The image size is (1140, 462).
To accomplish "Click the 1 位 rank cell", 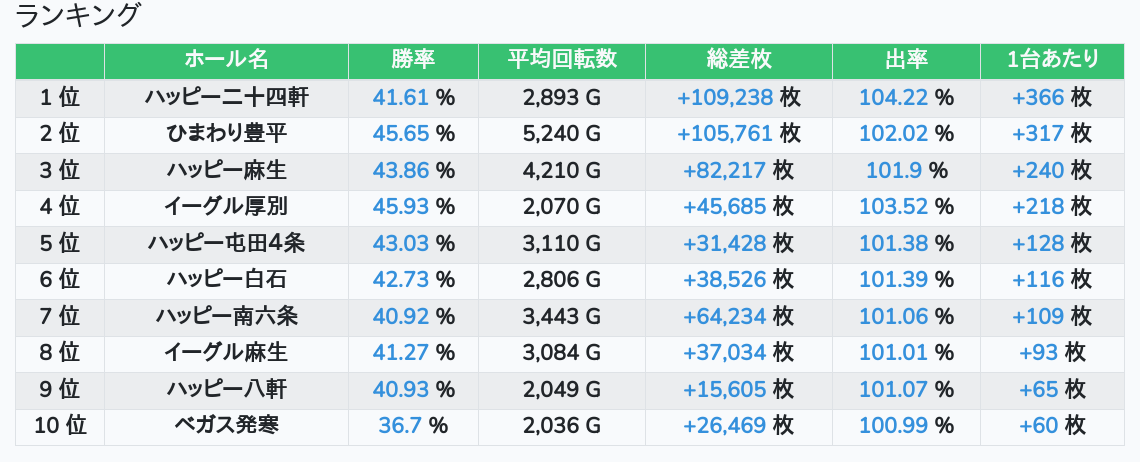I will [60, 97].
